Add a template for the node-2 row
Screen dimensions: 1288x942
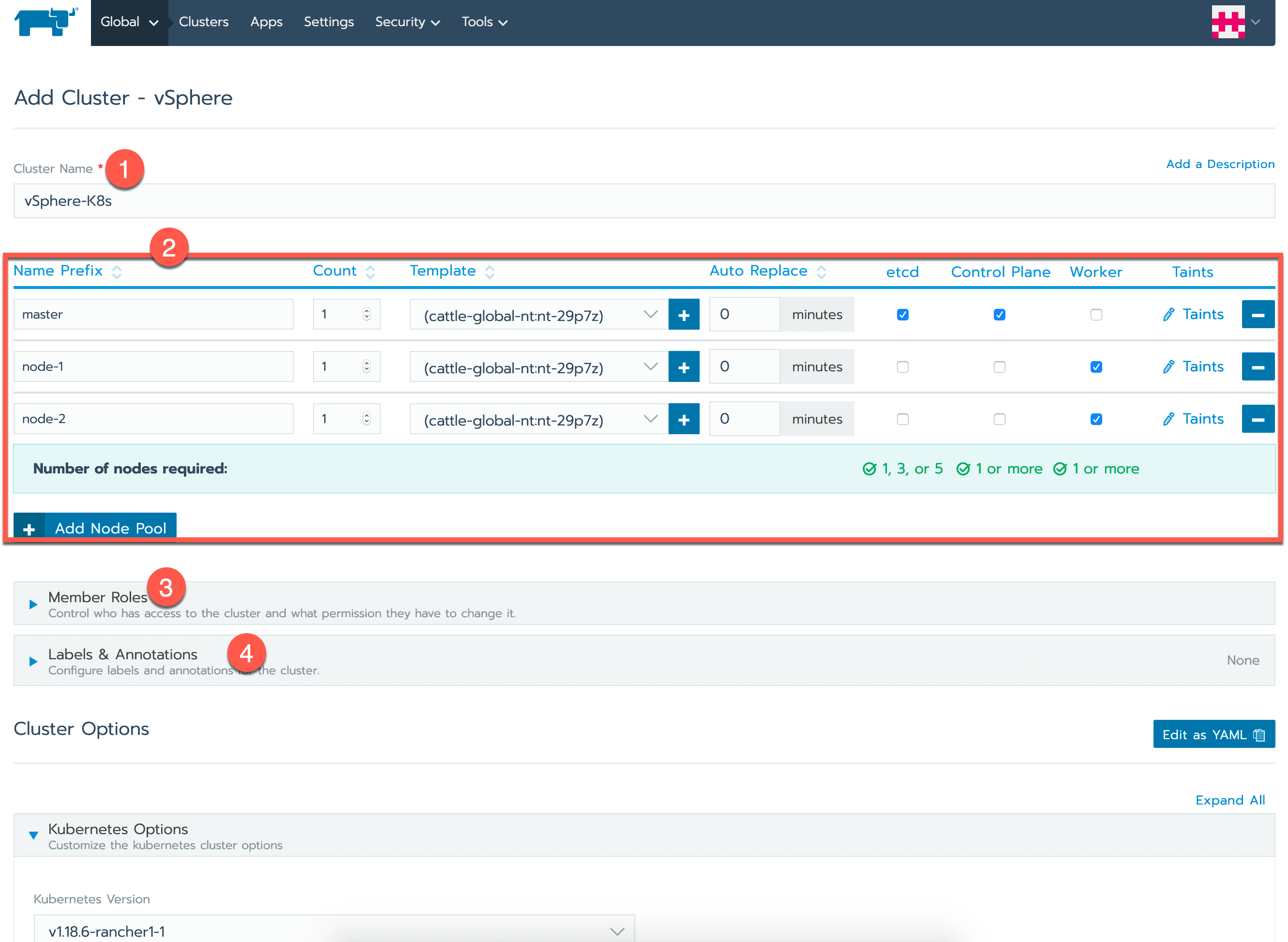pos(683,419)
